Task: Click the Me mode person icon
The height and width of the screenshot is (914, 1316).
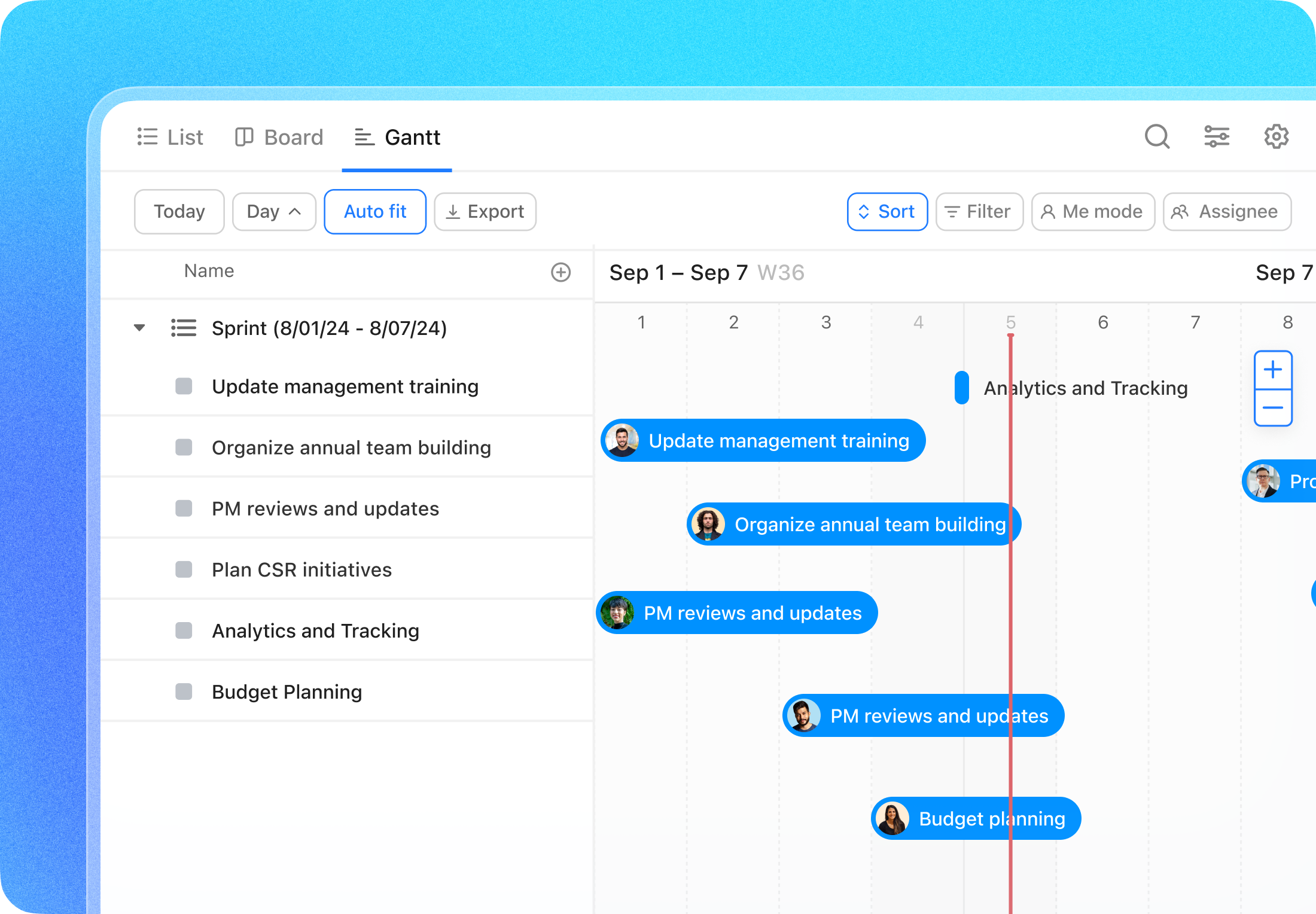Action: (x=1047, y=211)
